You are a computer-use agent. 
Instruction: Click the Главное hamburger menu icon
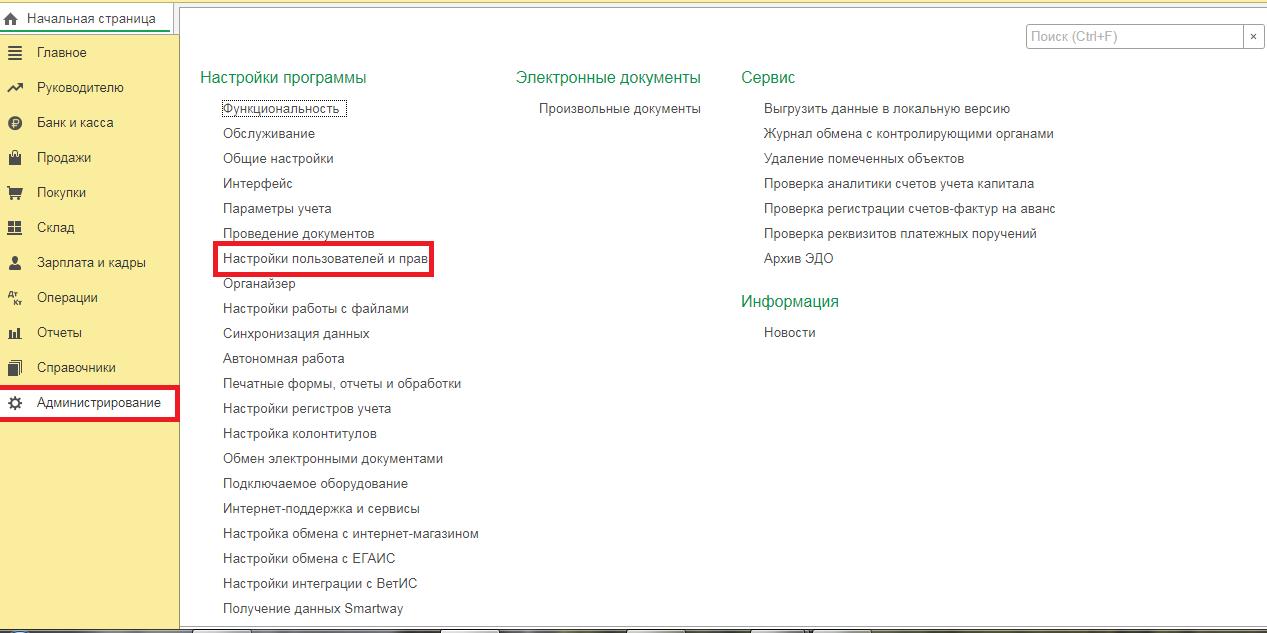pyautogui.click(x=15, y=53)
